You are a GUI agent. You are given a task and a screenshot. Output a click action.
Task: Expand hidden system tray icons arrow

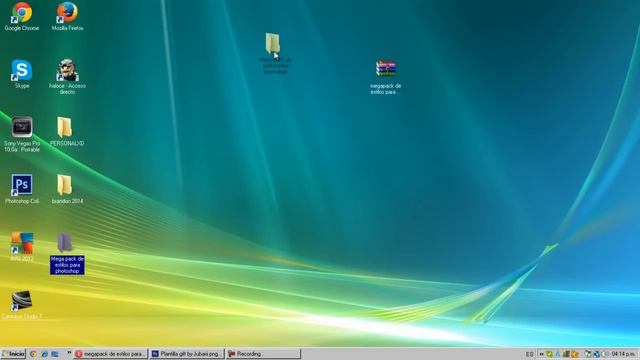(x=542, y=354)
